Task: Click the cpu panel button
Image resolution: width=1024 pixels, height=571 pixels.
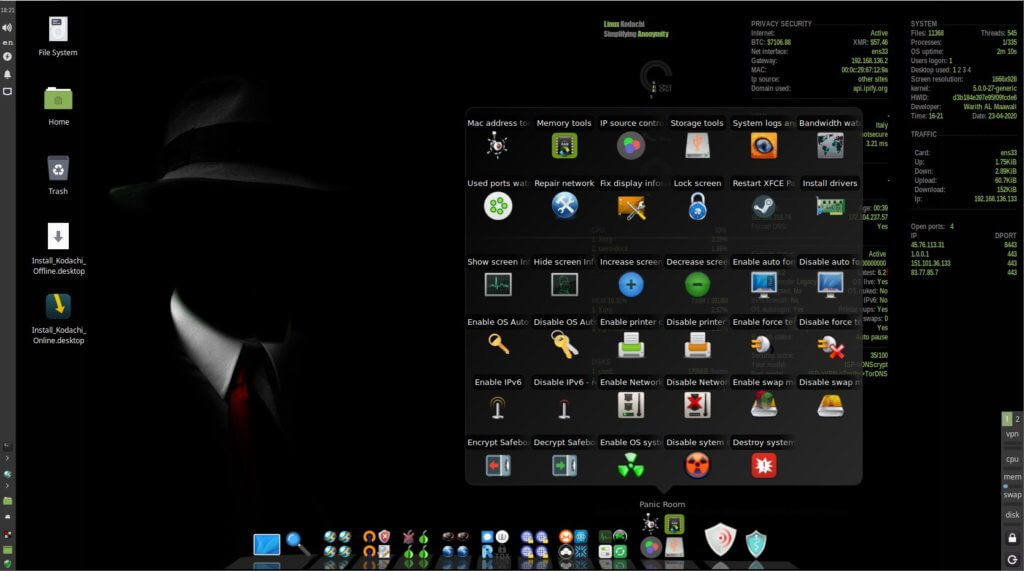Action: pos(1012,459)
